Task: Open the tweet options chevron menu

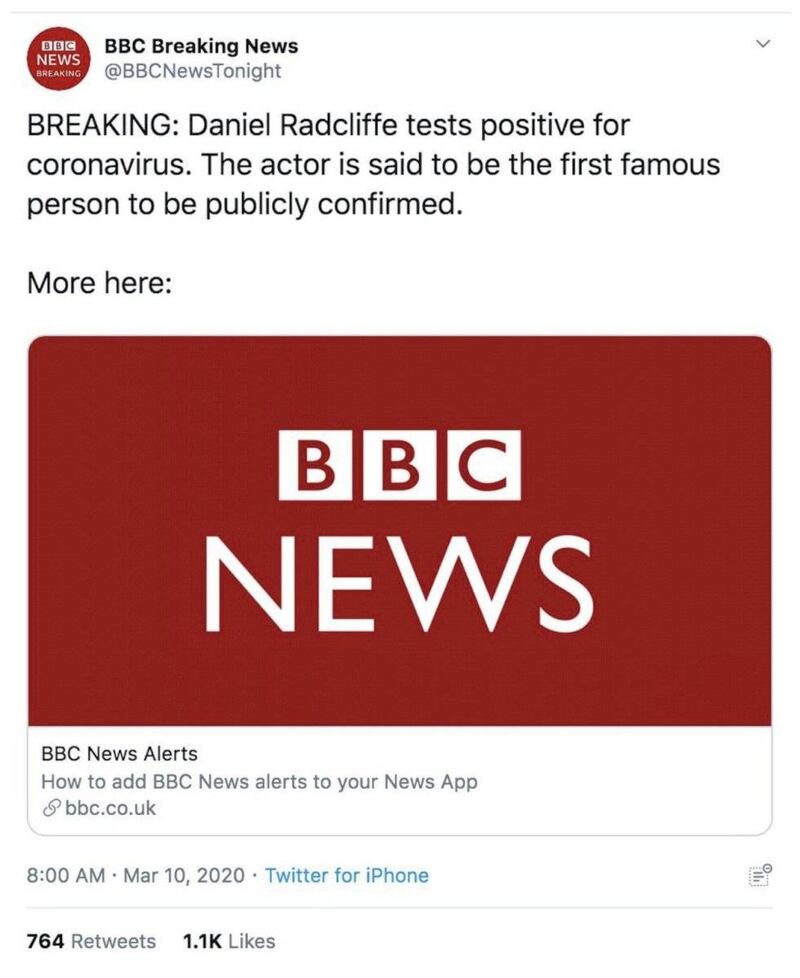Action: [x=763, y=45]
